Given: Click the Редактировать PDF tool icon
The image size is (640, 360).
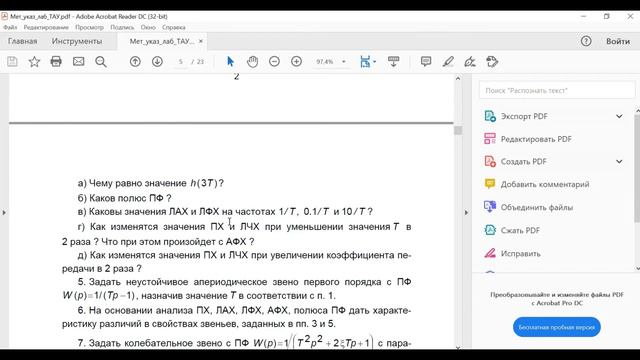Looking at the screenshot, I should pyautogui.click(x=490, y=139).
